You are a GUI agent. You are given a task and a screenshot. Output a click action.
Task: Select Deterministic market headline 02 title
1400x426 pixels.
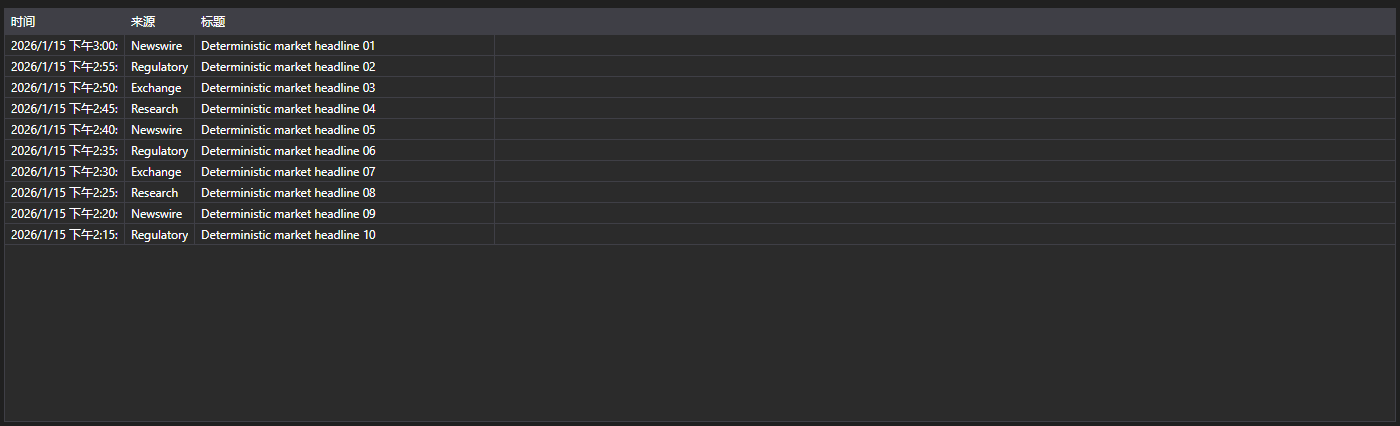288,67
